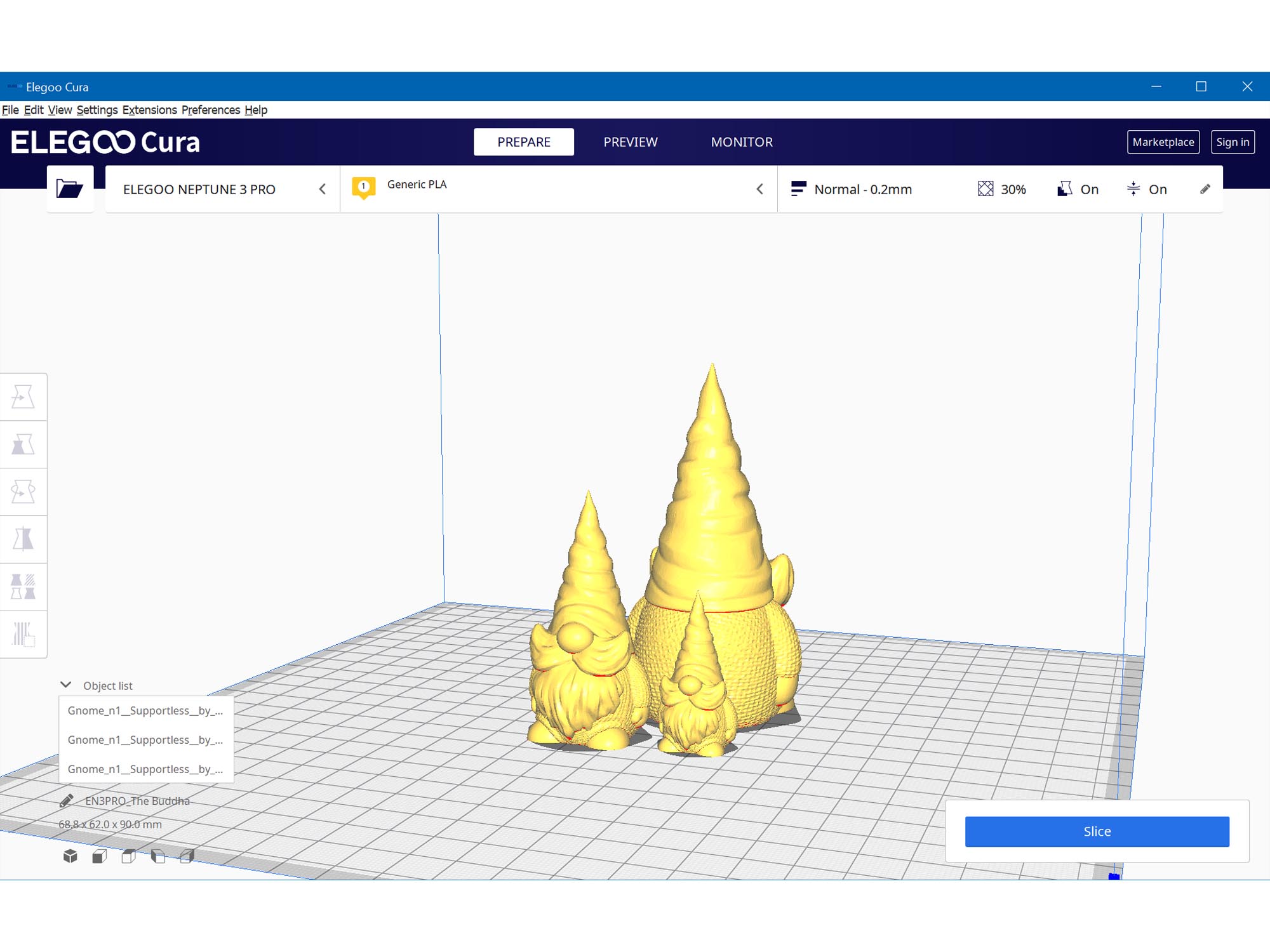
Task: Close the Elegoo Cura window
Action: pos(1247,86)
